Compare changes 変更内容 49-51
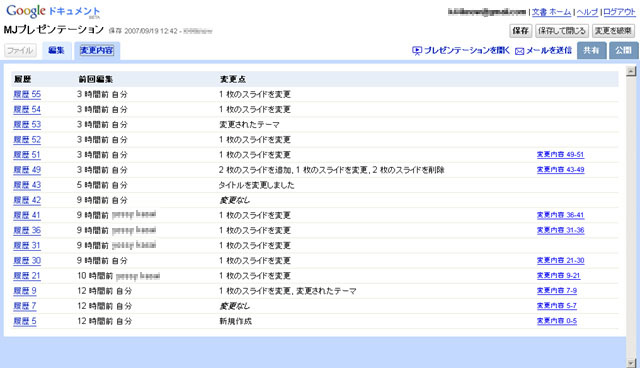The height and width of the screenshot is (368, 640). coord(560,155)
